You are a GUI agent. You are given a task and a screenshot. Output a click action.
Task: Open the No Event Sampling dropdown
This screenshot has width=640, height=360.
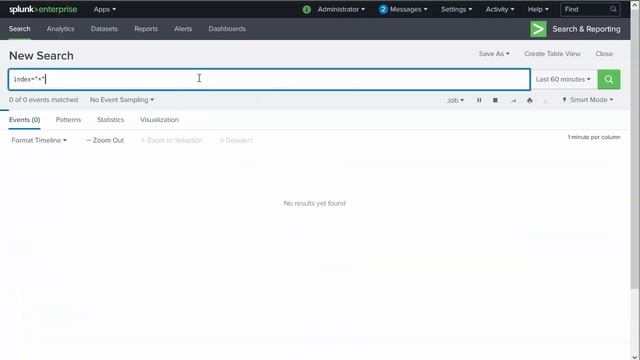pyautogui.click(x=122, y=100)
